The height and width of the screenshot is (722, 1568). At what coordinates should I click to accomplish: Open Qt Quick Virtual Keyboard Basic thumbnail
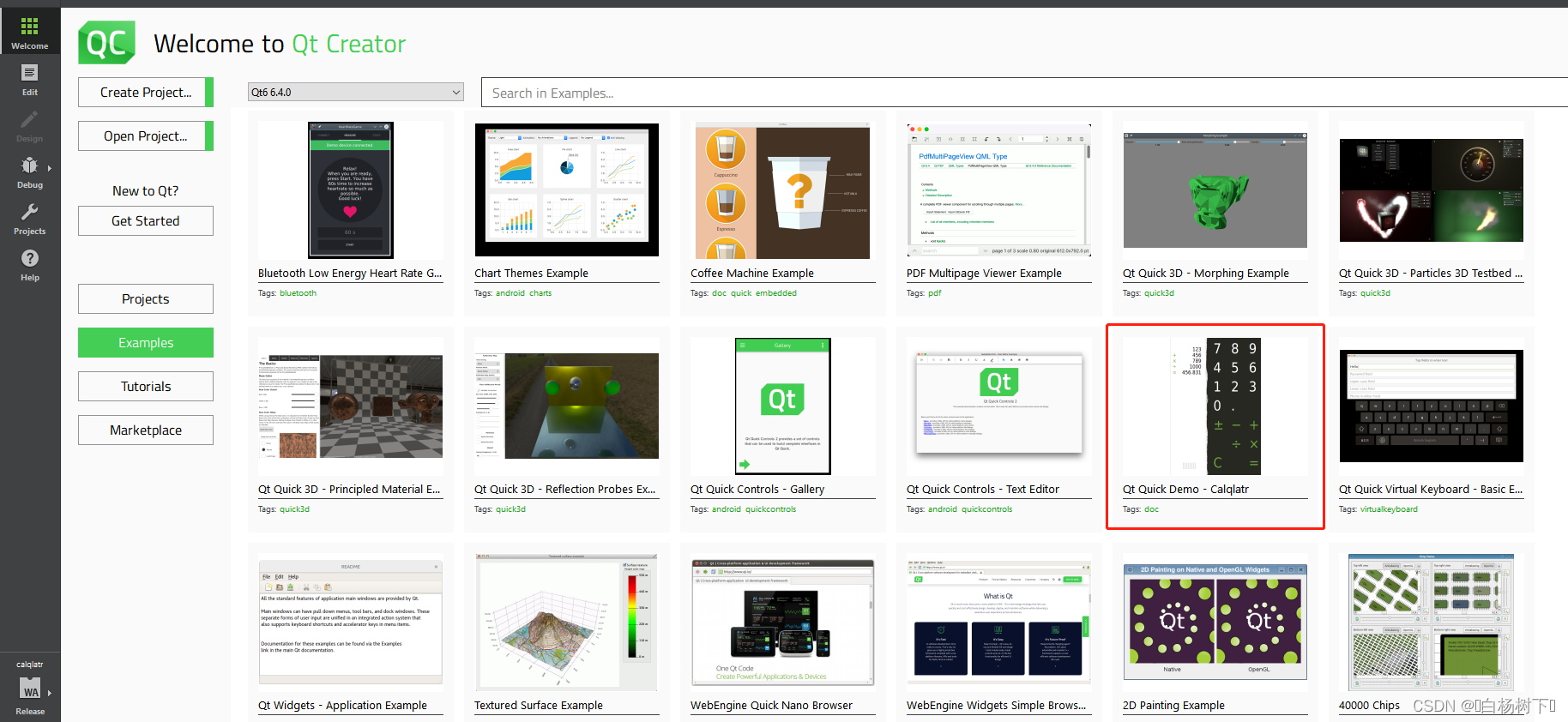pyautogui.click(x=1432, y=406)
